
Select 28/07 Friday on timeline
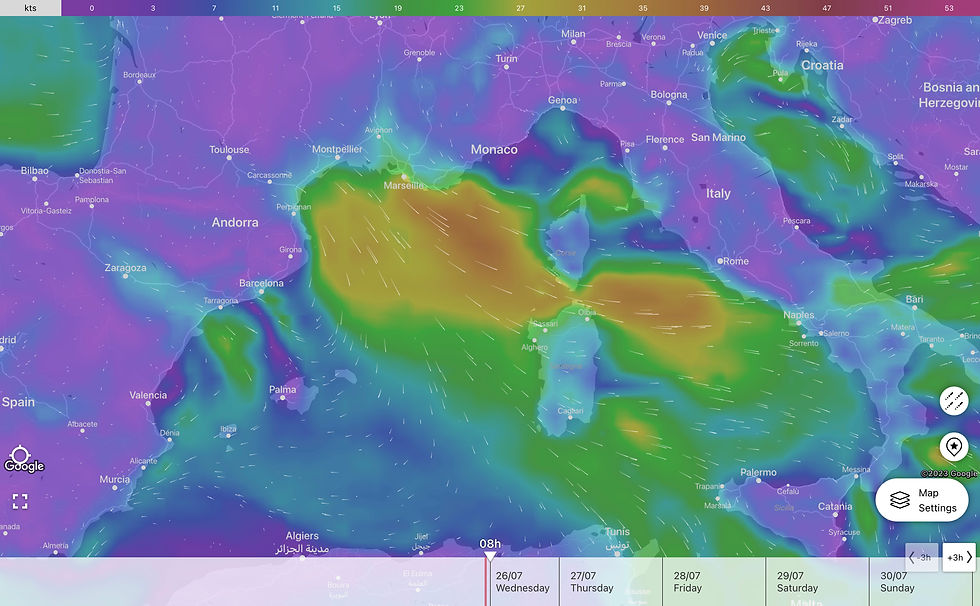688,582
